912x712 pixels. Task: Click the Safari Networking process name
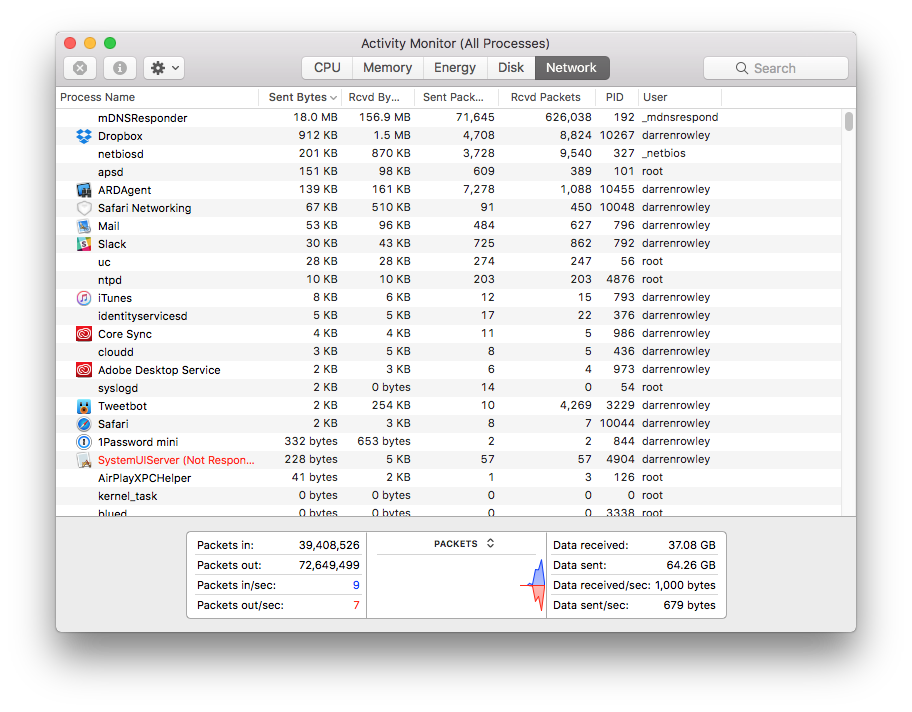pos(145,208)
